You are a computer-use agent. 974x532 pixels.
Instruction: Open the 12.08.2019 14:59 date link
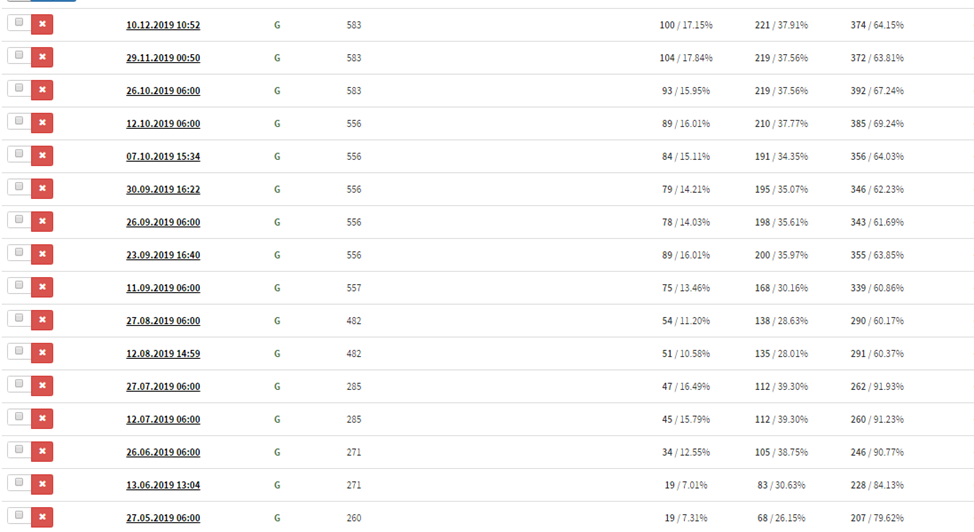(x=163, y=354)
